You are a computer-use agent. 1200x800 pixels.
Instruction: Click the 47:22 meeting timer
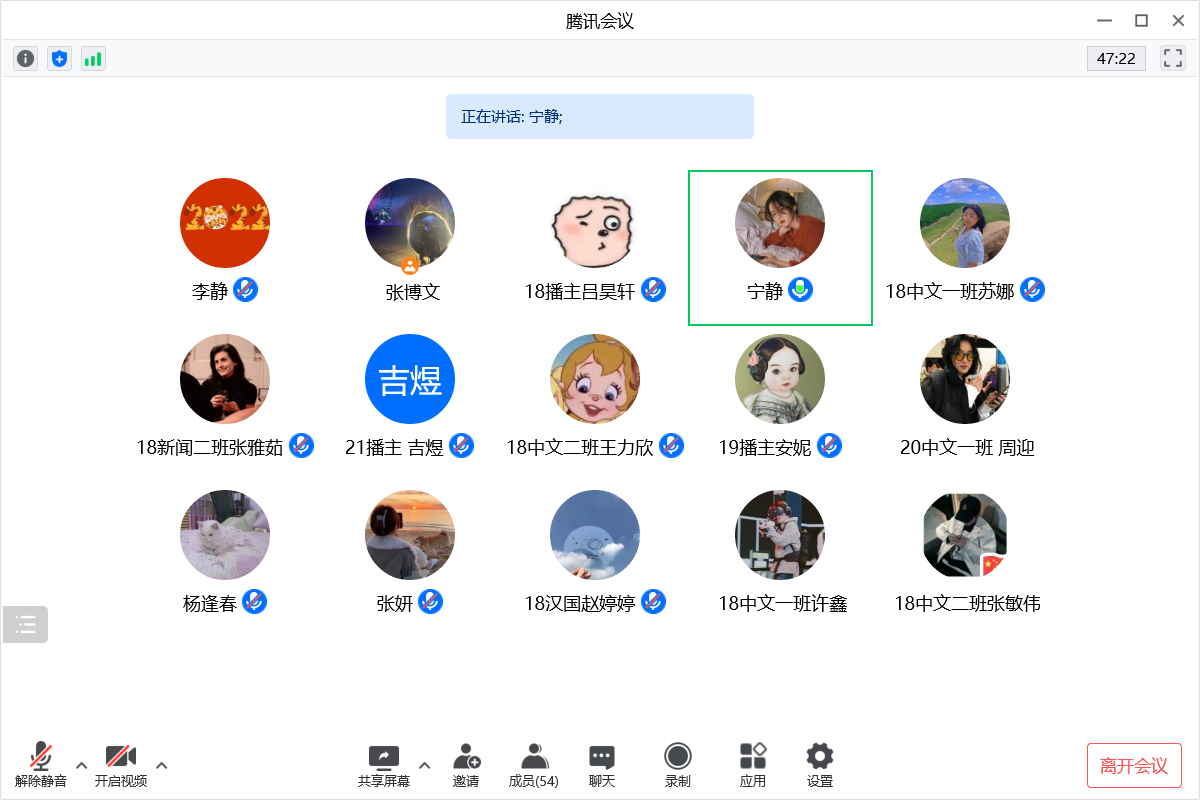[1116, 58]
